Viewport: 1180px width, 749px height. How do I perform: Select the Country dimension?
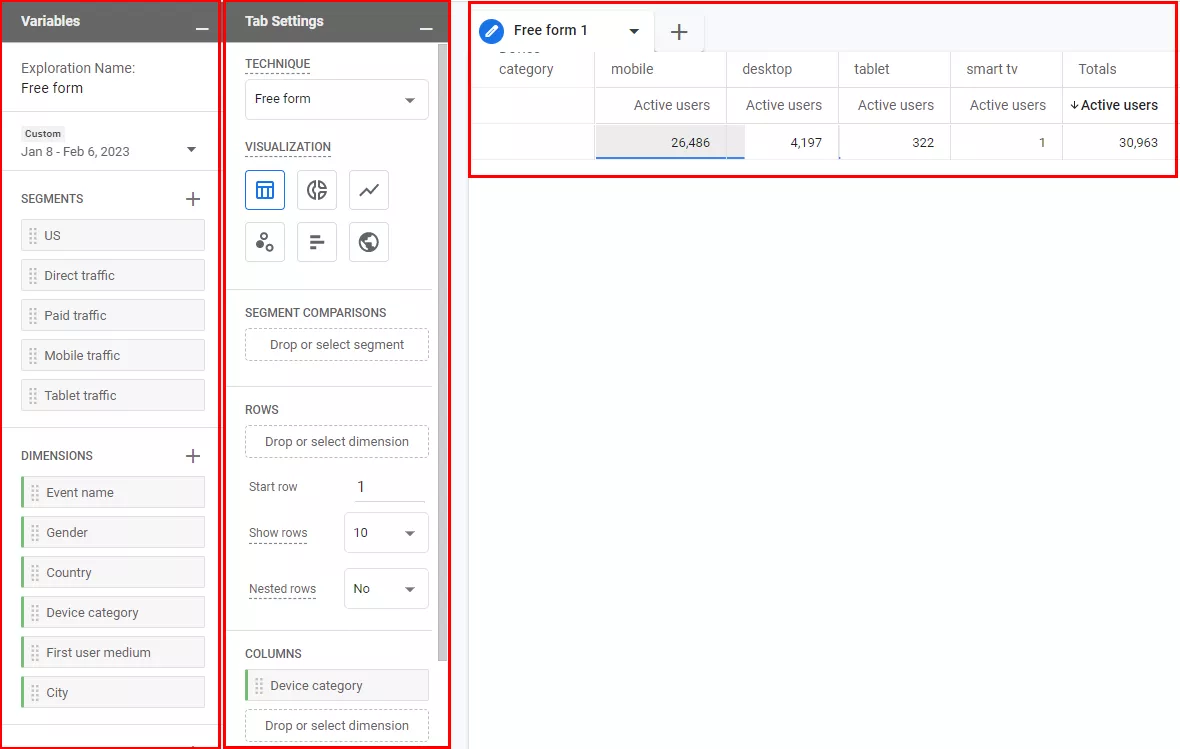(x=113, y=572)
